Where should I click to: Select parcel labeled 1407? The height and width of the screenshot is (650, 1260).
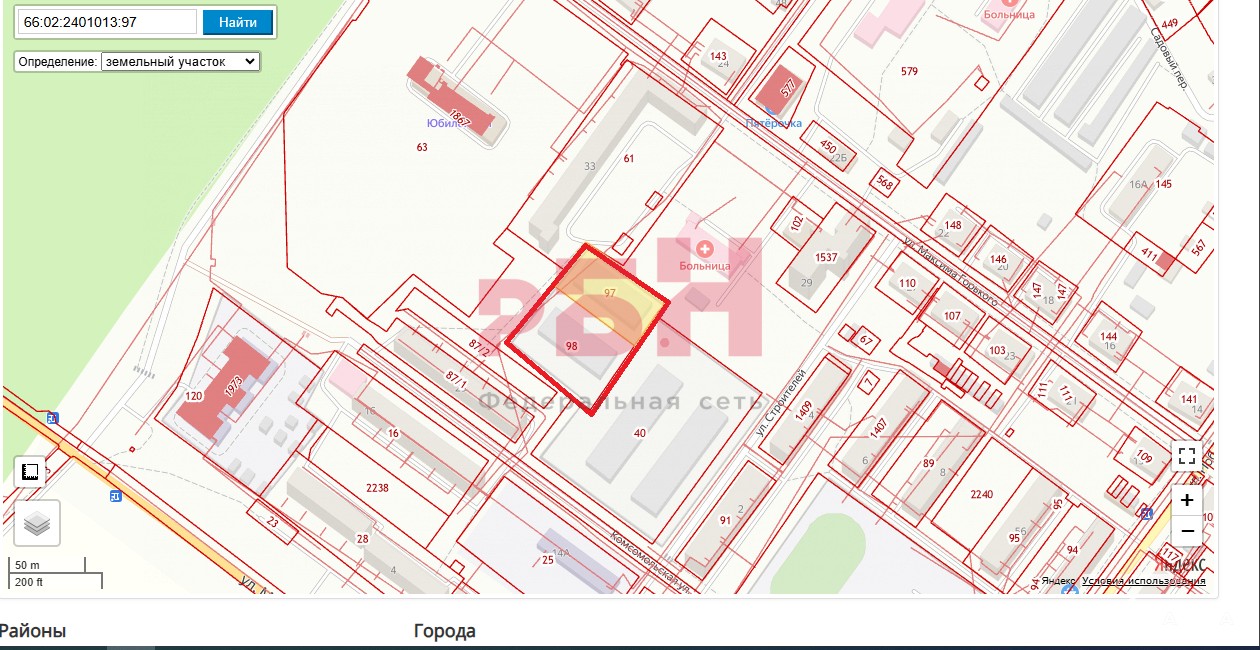click(879, 427)
